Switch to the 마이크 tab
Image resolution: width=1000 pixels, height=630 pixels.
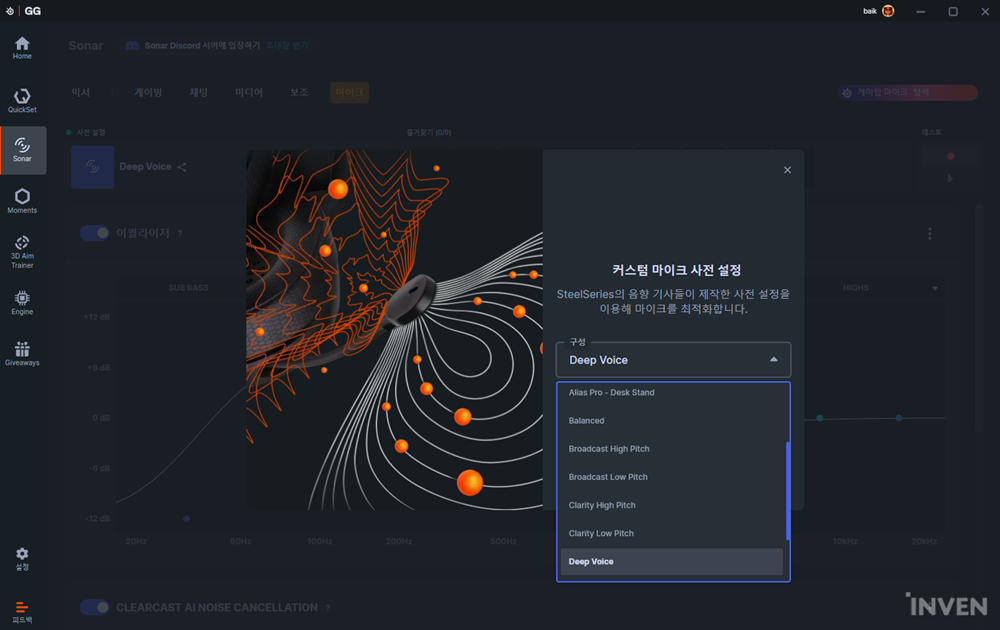click(349, 92)
